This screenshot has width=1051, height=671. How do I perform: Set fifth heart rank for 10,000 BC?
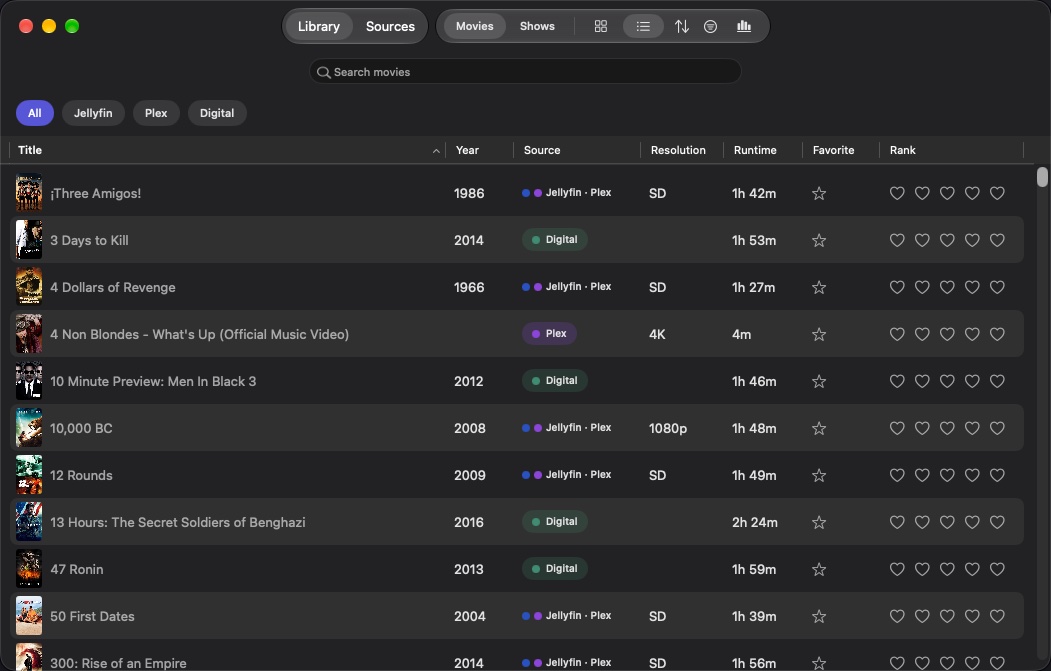[997, 428]
